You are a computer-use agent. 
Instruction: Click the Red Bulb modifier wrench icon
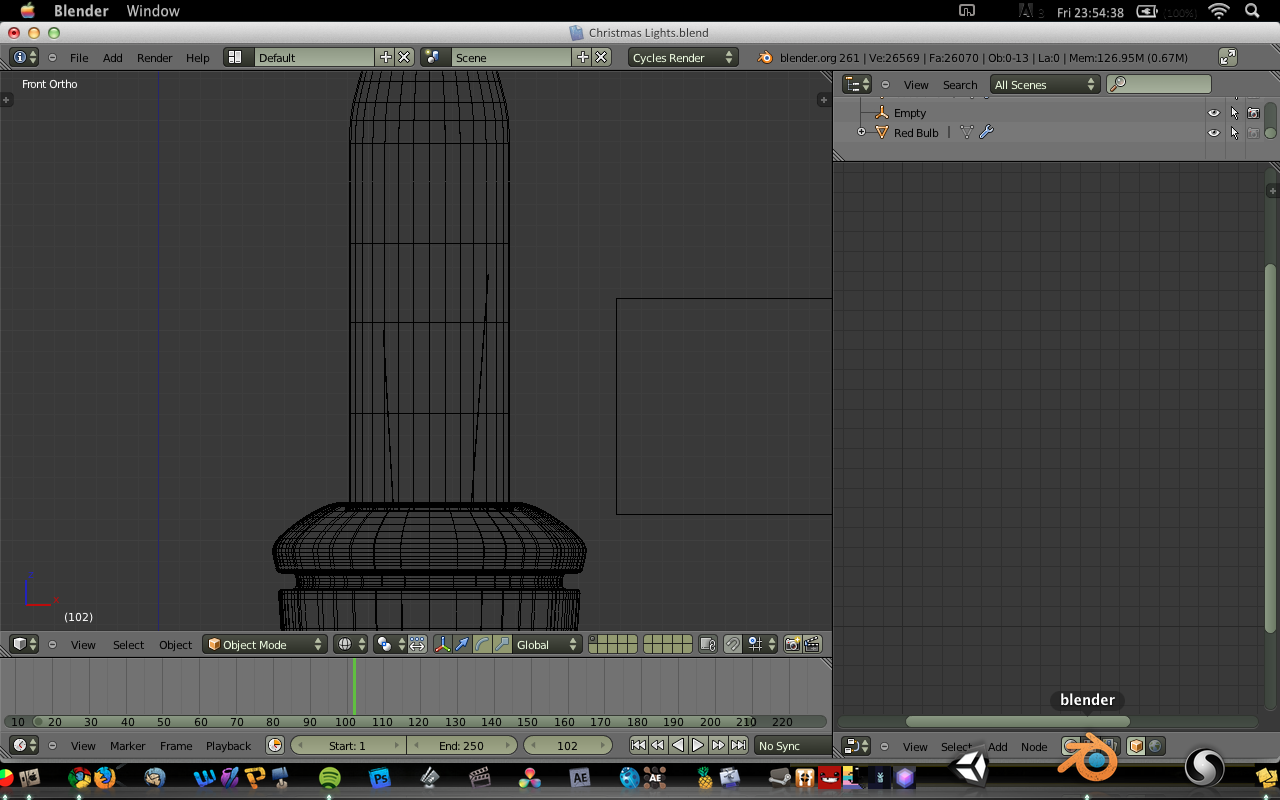coord(986,132)
